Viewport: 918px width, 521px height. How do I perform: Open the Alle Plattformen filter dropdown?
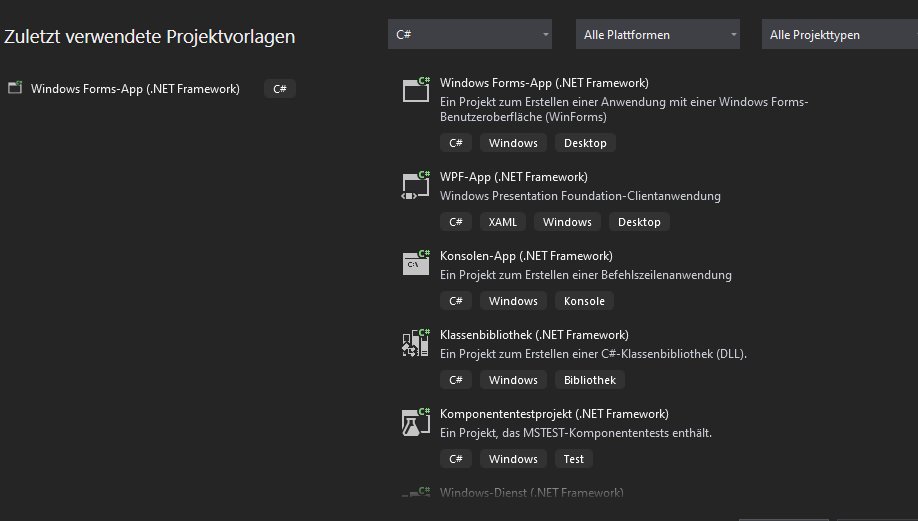657,35
